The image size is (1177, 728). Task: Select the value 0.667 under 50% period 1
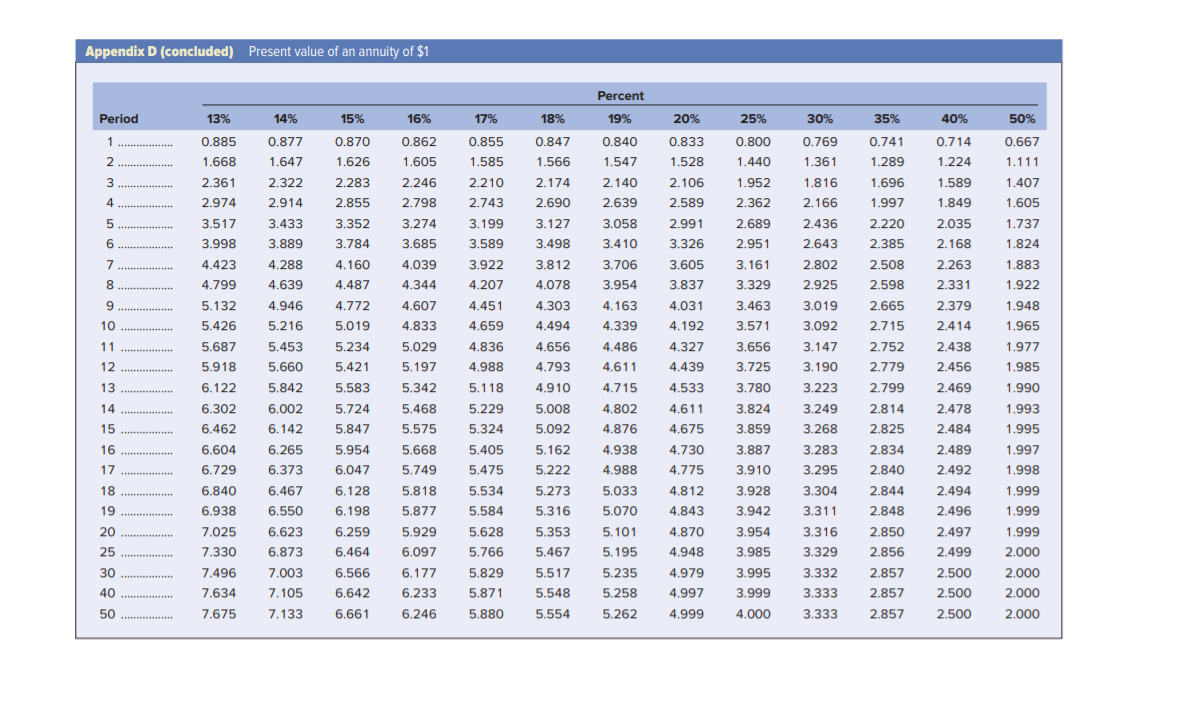point(1021,141)
